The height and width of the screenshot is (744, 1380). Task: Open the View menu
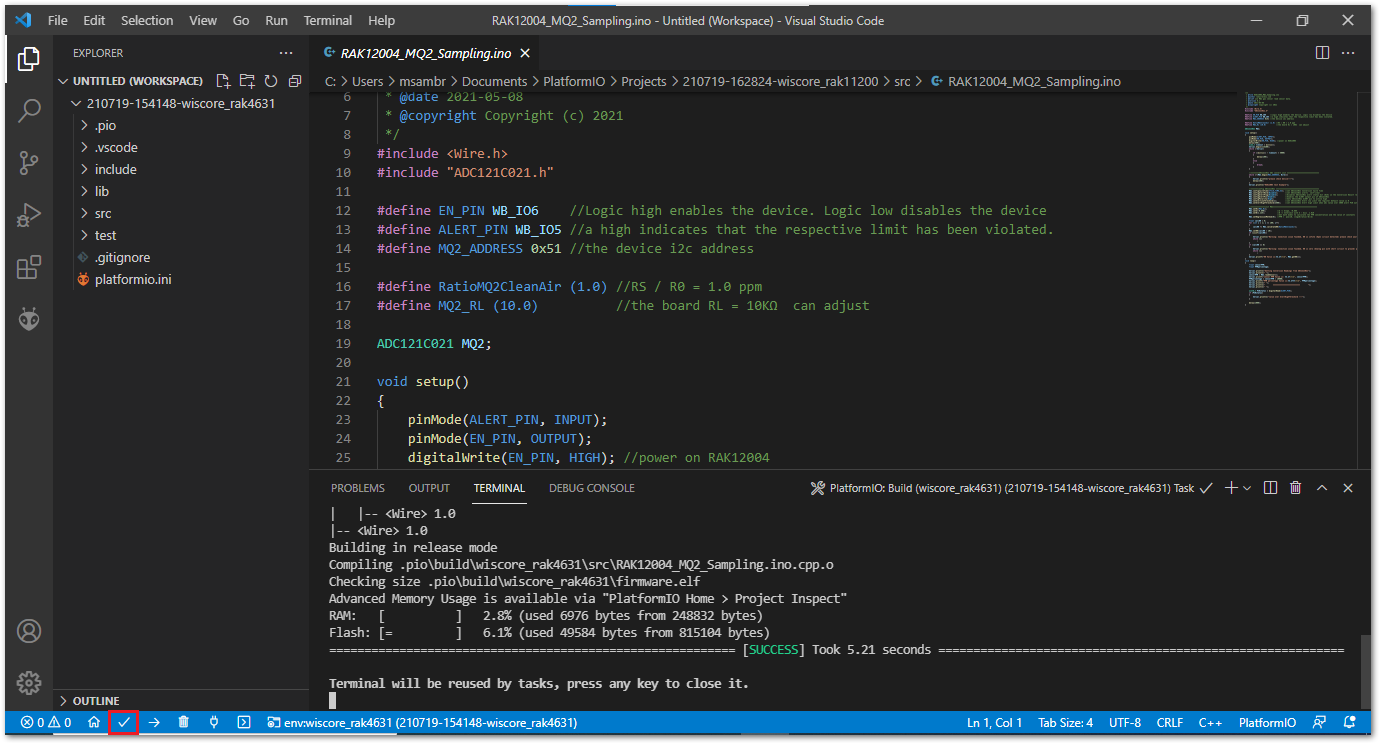(203, 20)
